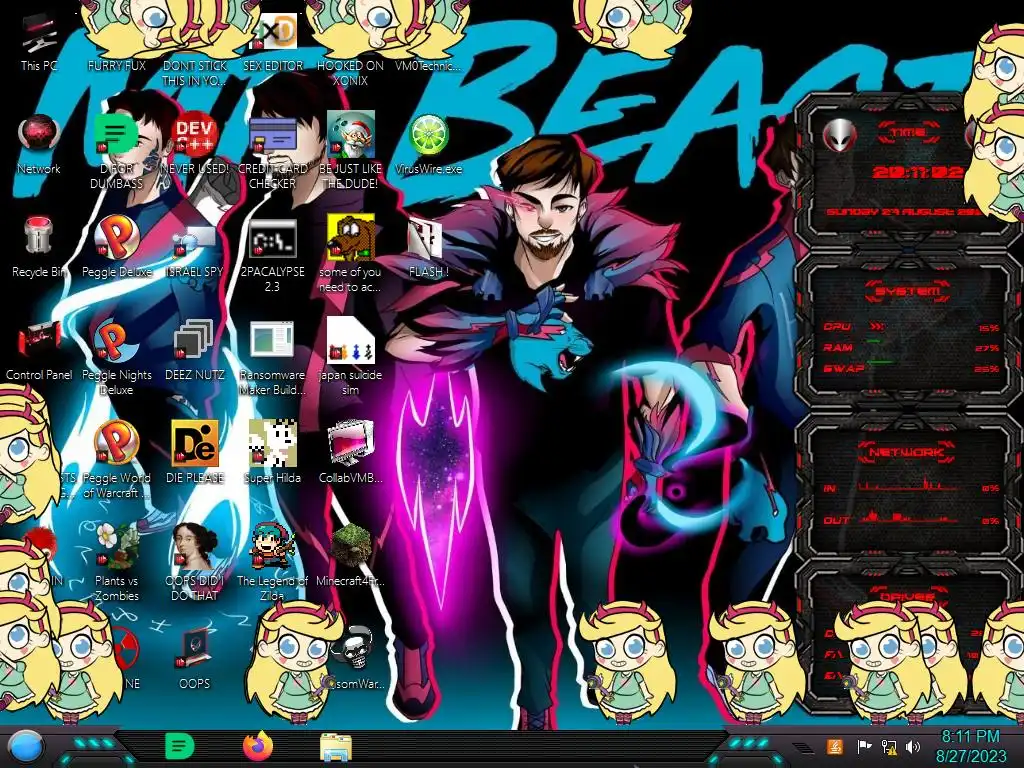1024x768 pixels.
Task: Launch Plants vs Zombies shortcut
Action: 116,562
